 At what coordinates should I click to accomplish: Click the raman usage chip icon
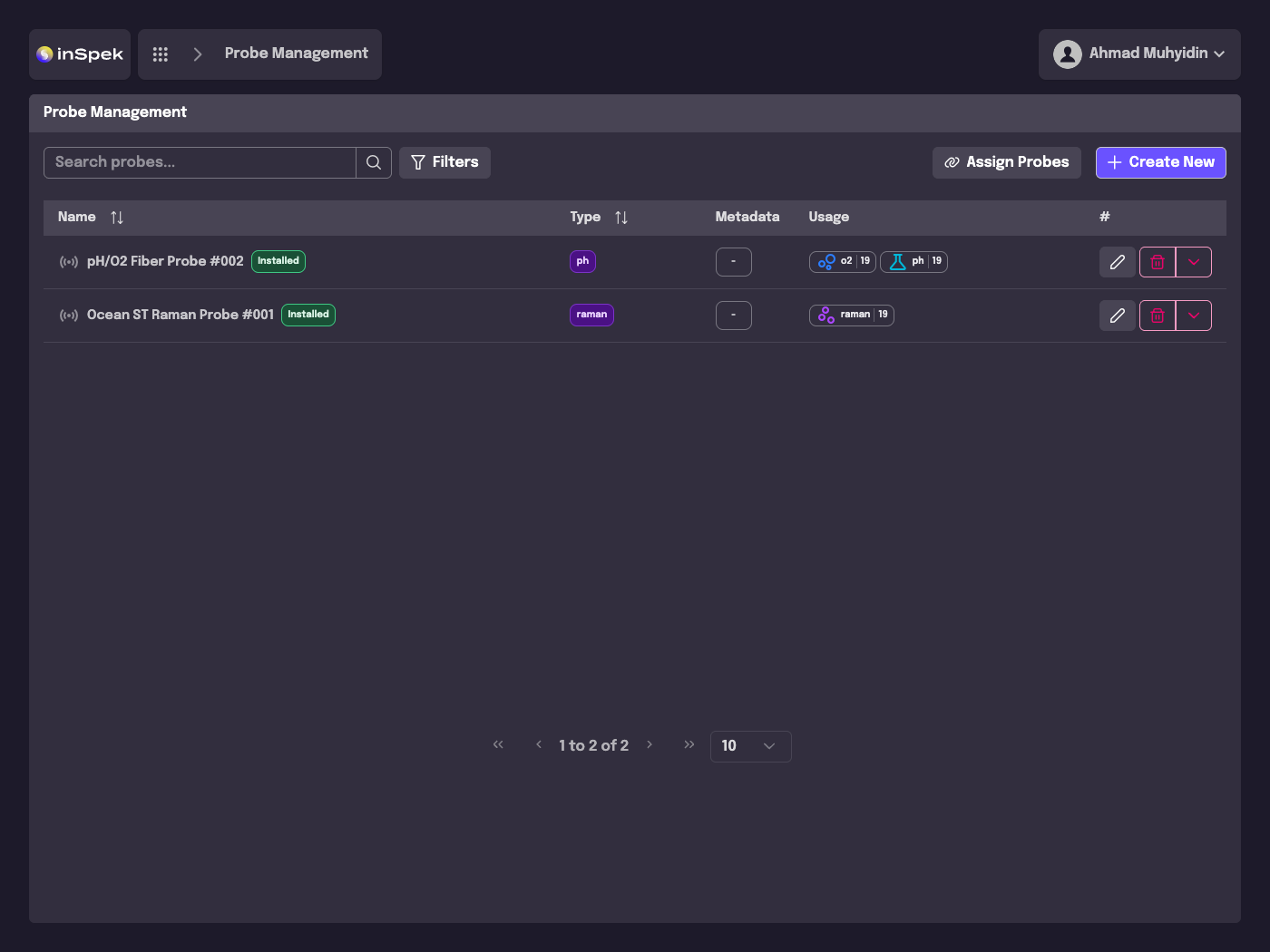coord(826,316)
